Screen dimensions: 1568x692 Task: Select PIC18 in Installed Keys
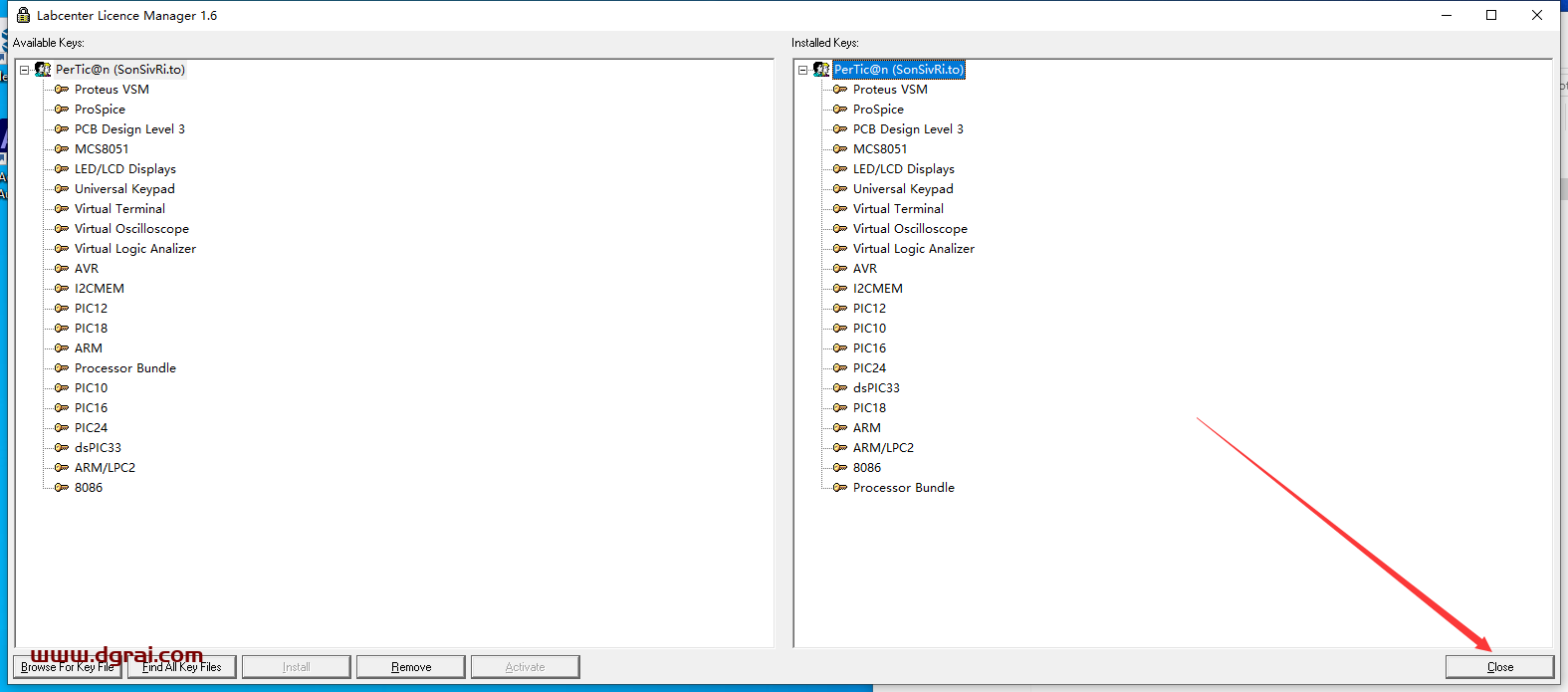point(869,408)
